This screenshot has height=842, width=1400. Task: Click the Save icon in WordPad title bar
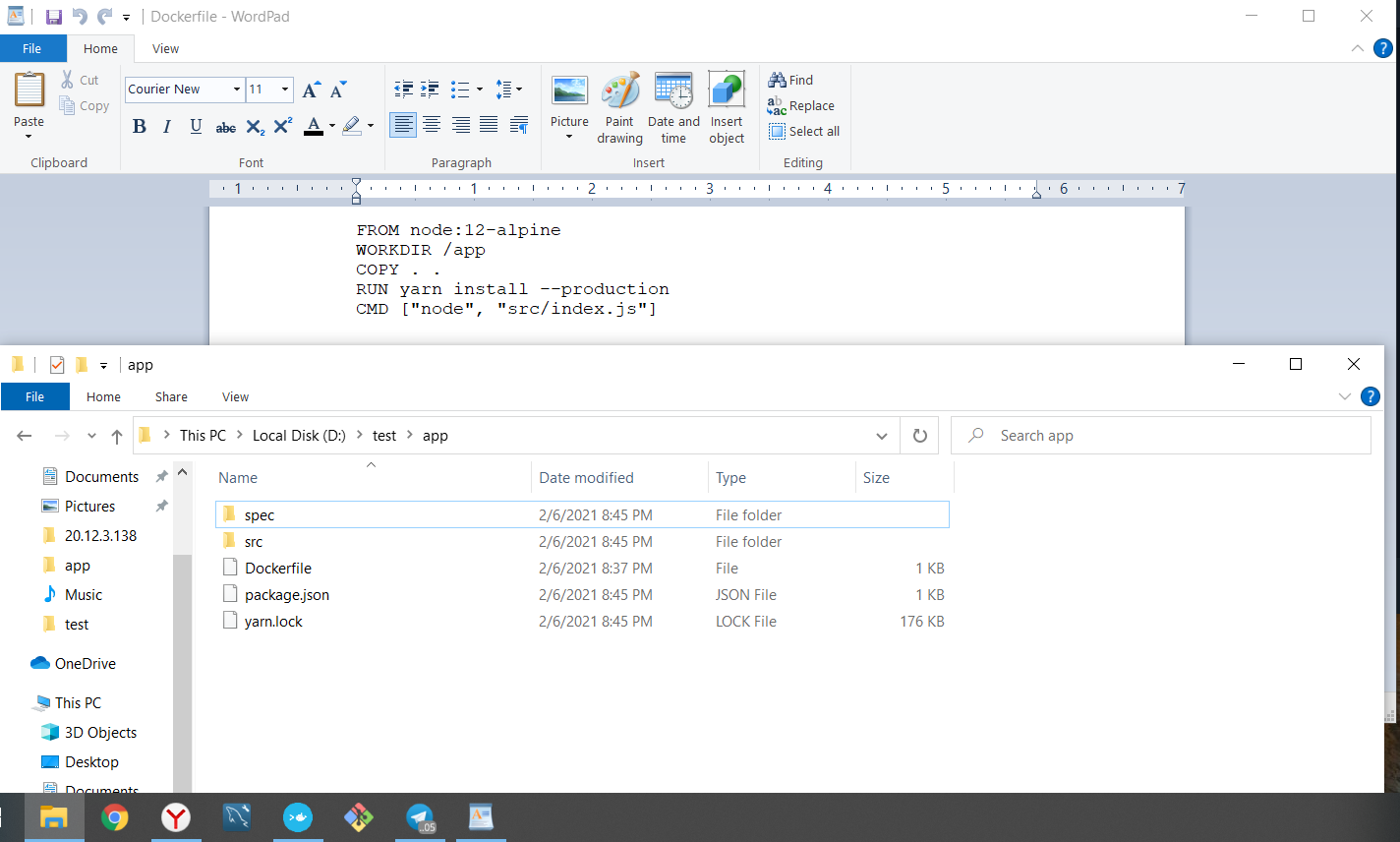(54, 17)
